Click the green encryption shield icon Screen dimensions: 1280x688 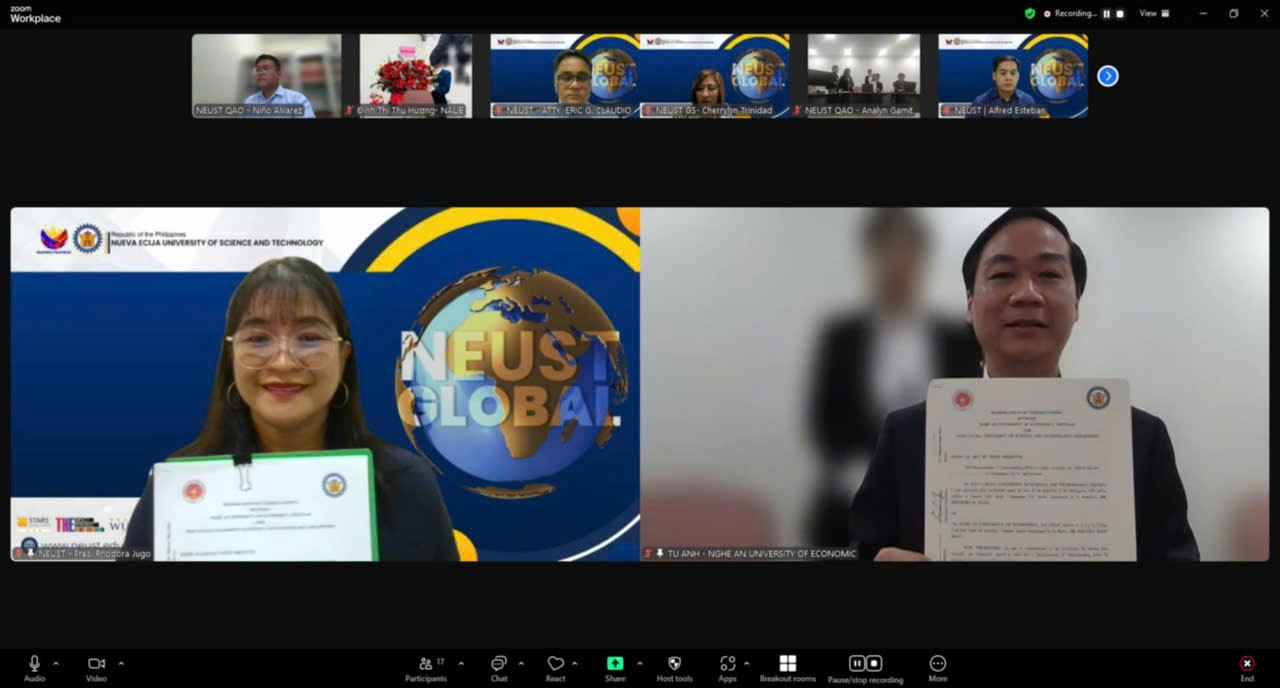pos(1030,13)
